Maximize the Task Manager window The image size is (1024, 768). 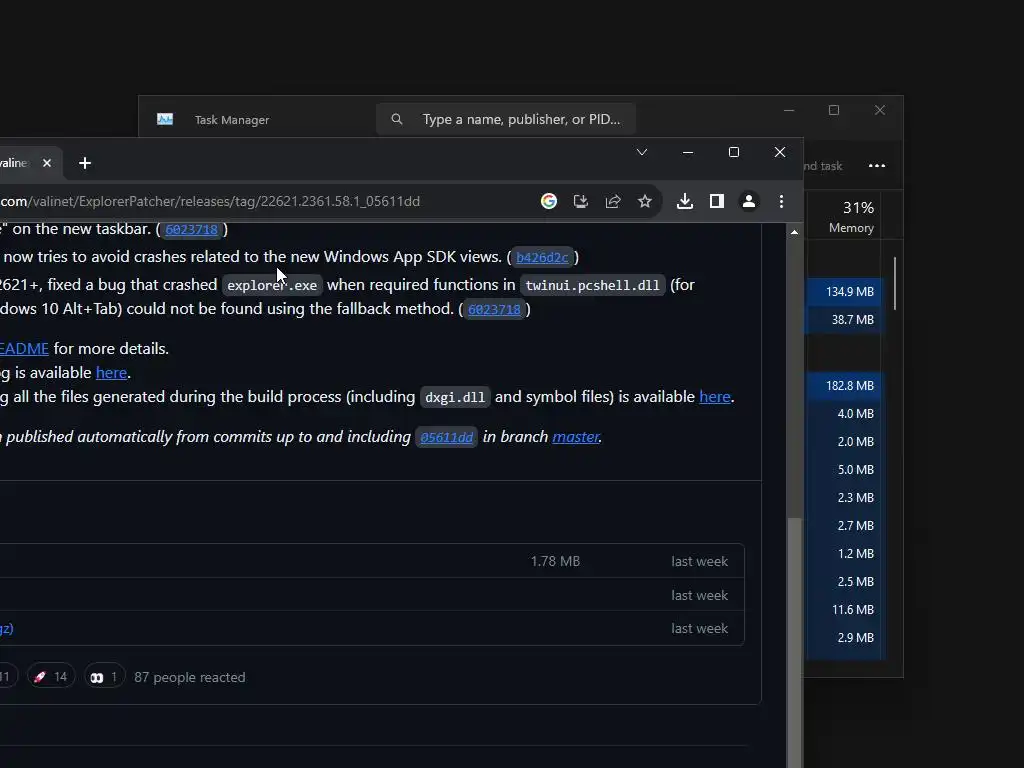[x=834, y=110]
